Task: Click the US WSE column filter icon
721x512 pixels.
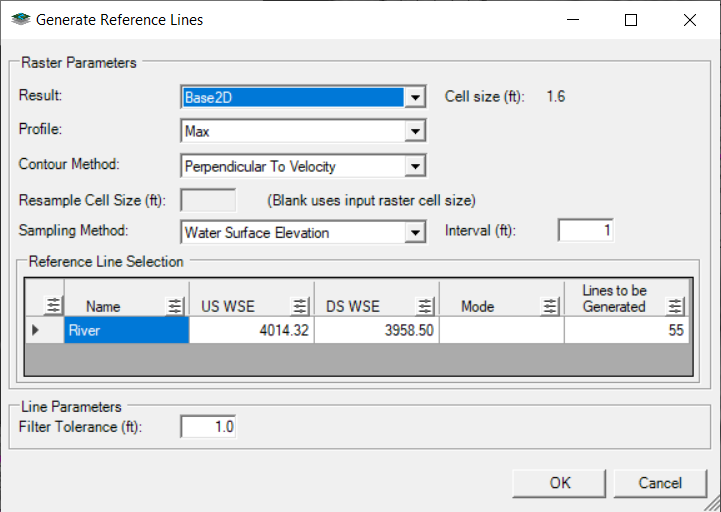Action: tap(300, 306)
